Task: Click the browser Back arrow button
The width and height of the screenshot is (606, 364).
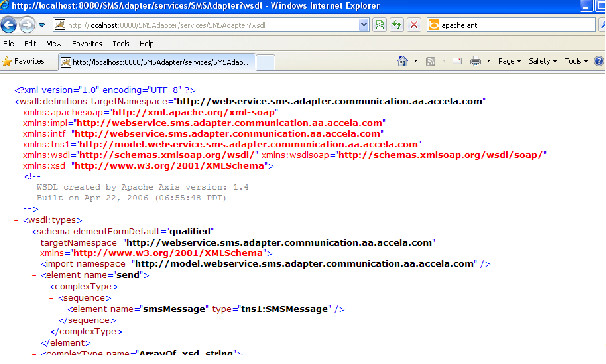Action: [9, 25]
